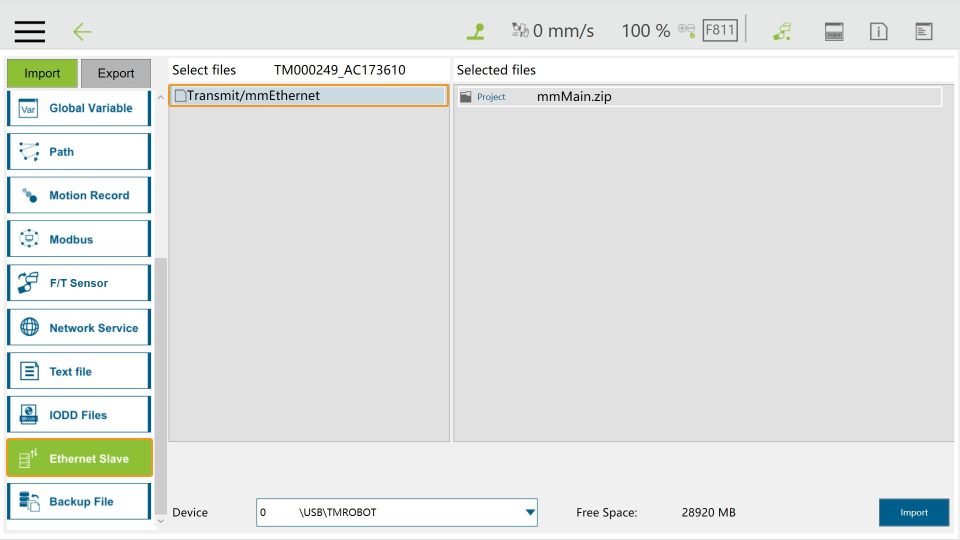Click the plus/minus speed adjust icon
Image resolution: width=960 pixels, height=540 pixels.
(686, 30)
